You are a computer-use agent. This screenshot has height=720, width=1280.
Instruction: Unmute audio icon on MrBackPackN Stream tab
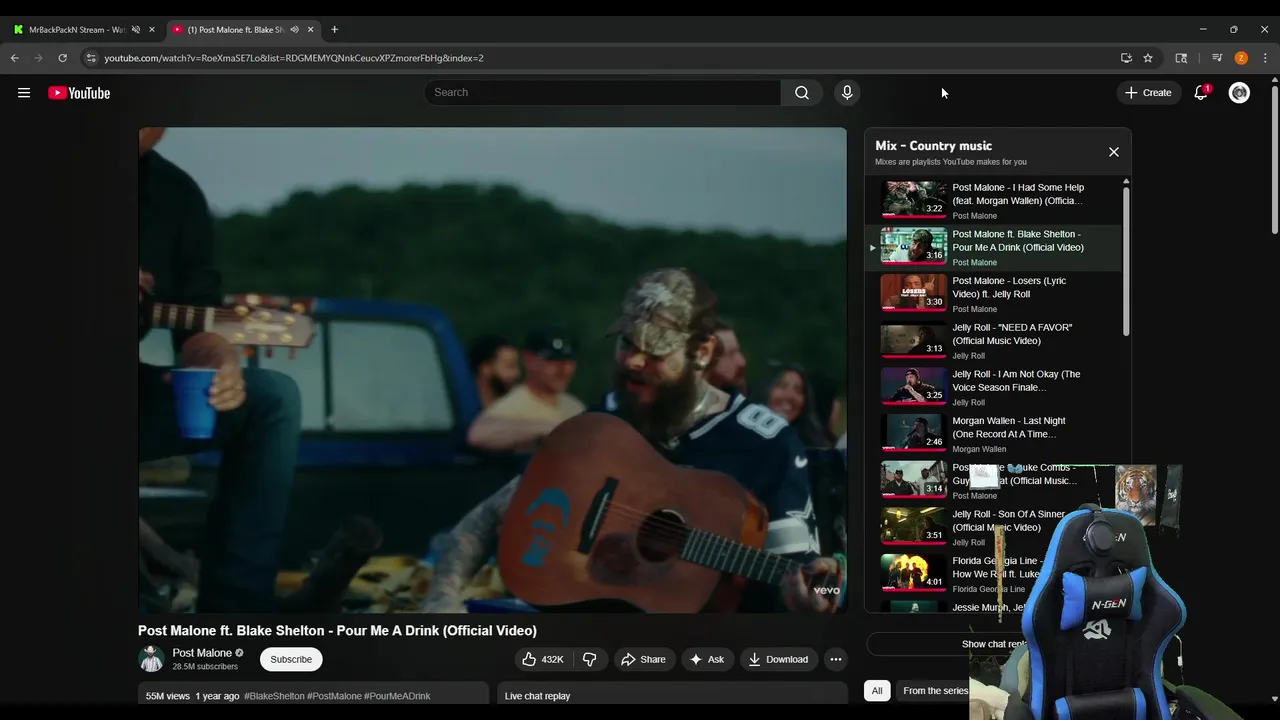point(136,29)
